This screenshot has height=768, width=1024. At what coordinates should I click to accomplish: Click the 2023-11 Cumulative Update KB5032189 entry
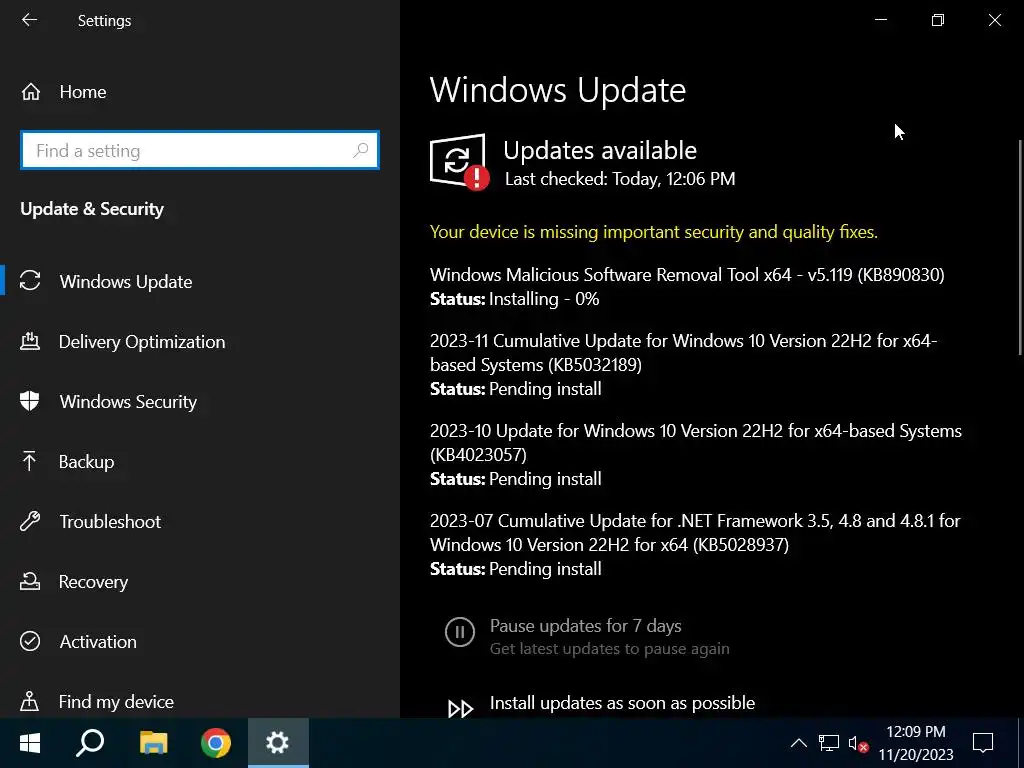click(683, 353)
